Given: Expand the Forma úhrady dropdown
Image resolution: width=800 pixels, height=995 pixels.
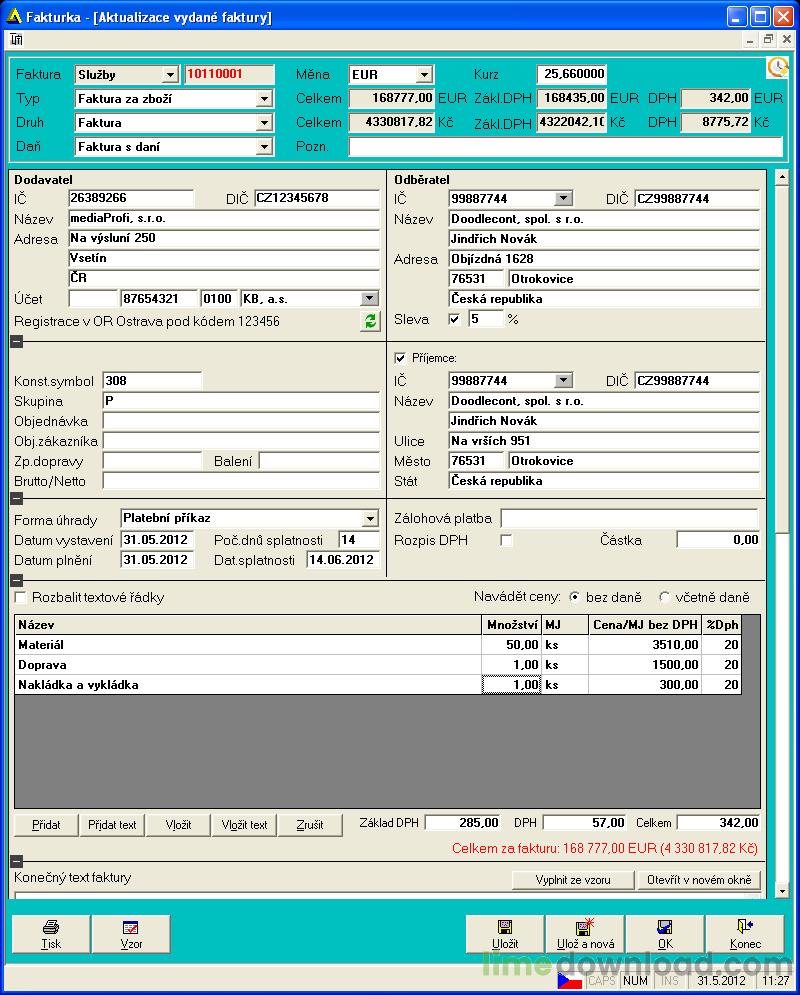Looking at the screenshot, I should click(x=370, y=519).
